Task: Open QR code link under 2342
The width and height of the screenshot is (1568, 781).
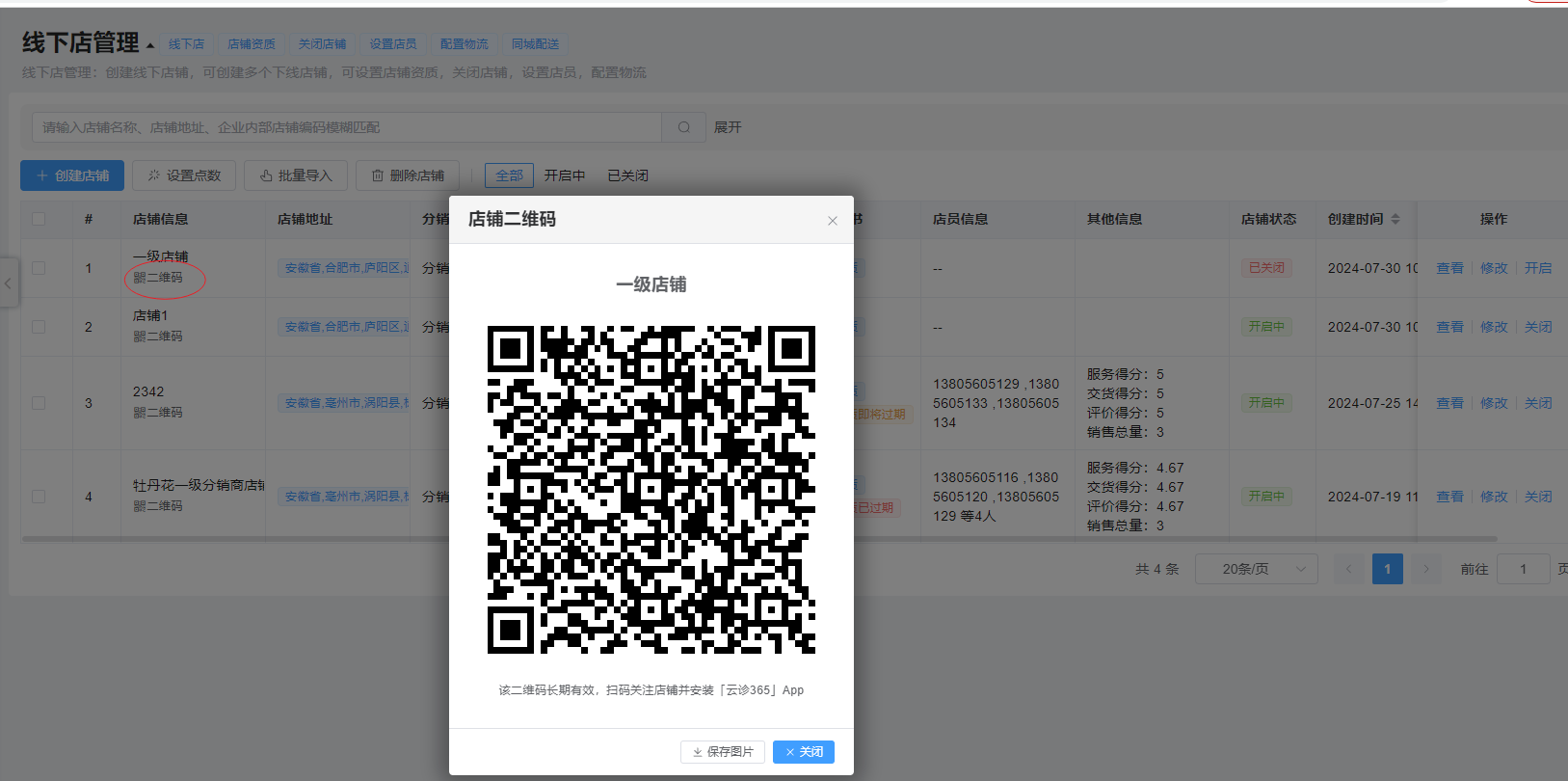Action: (158, 413)
